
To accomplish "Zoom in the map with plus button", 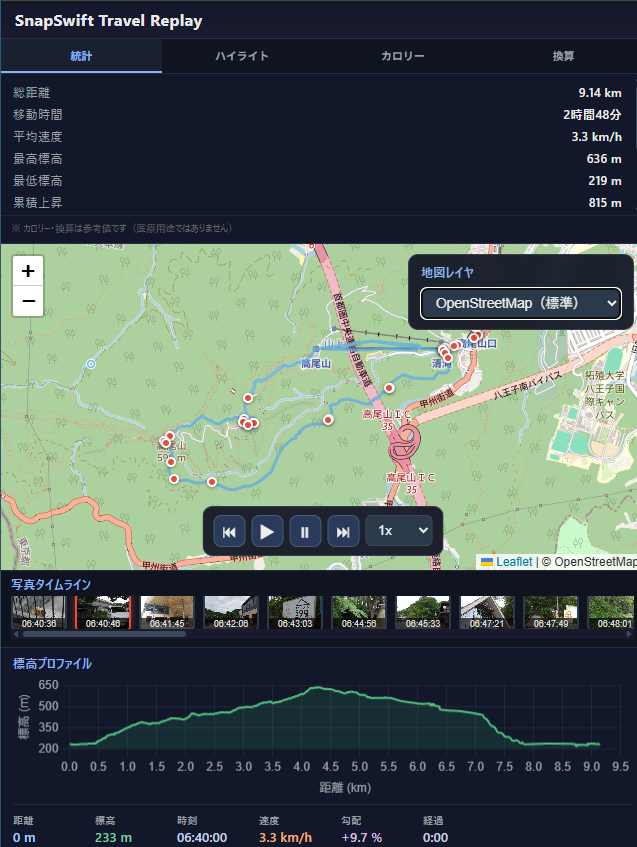I will (28, 271).
